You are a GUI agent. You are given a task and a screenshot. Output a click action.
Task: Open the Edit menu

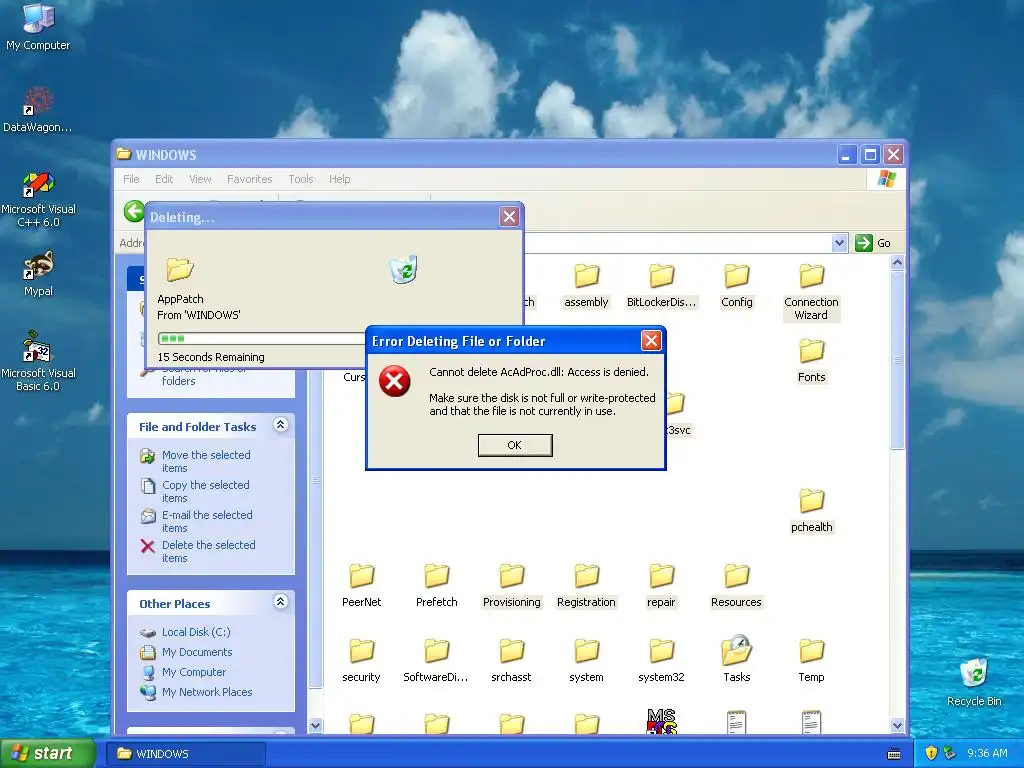coord(164,179)
